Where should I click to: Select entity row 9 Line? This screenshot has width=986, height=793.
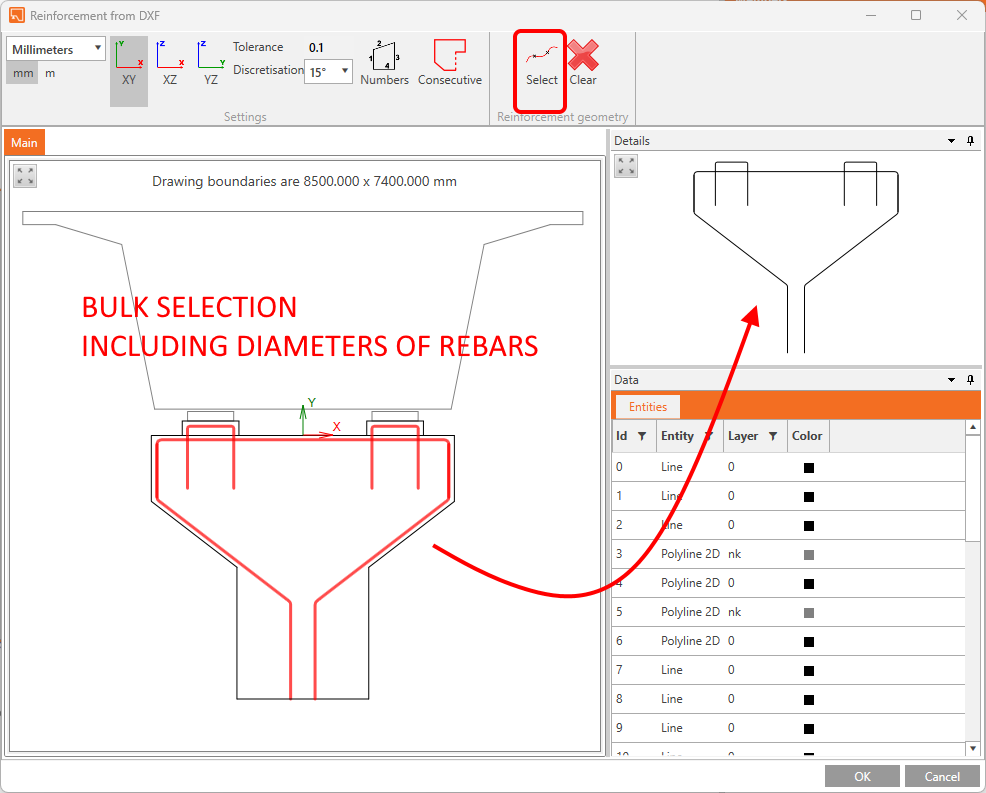point(789,728)
